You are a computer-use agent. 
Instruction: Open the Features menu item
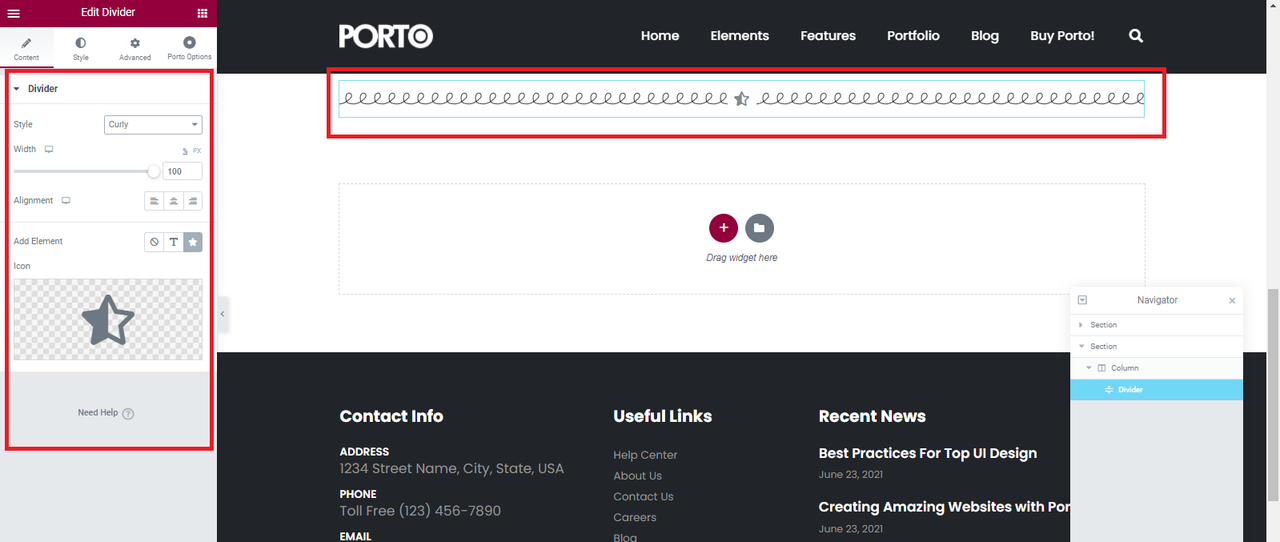click(x=828, y=36)
